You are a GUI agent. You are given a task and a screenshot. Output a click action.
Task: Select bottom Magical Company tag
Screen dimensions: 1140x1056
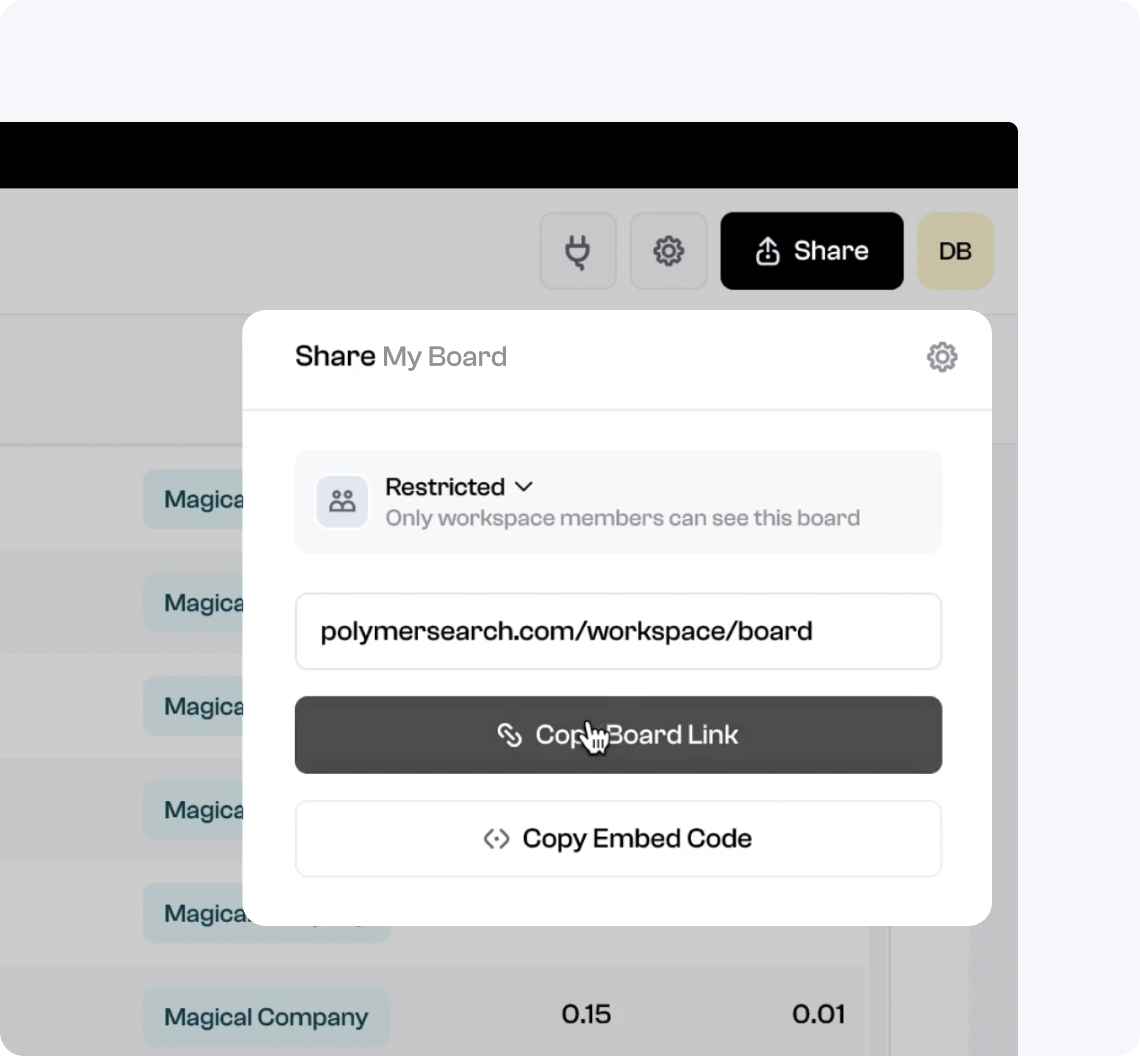(x=266, y=1017)
